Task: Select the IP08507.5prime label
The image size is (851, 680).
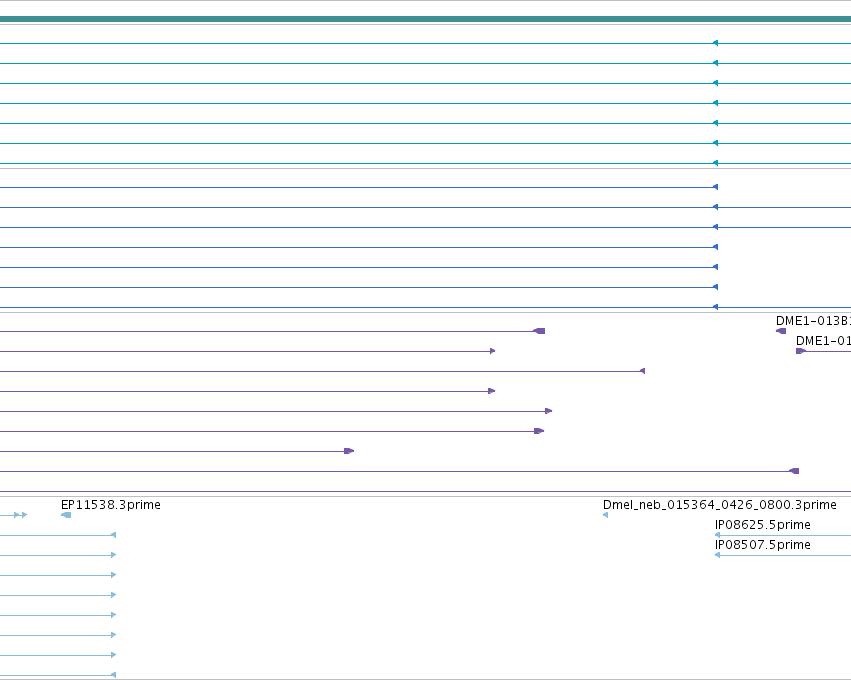Action: coord(763,545)
